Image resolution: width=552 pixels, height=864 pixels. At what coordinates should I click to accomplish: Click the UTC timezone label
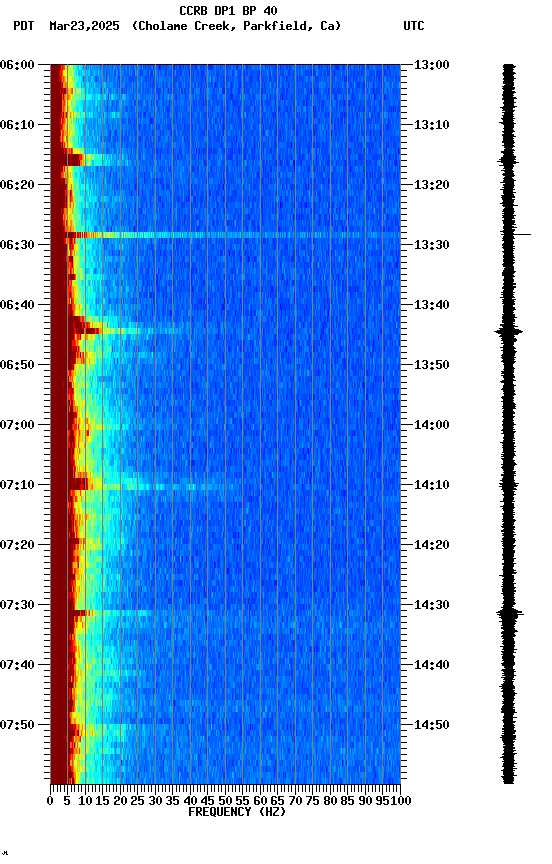click(x=413, y=26)
